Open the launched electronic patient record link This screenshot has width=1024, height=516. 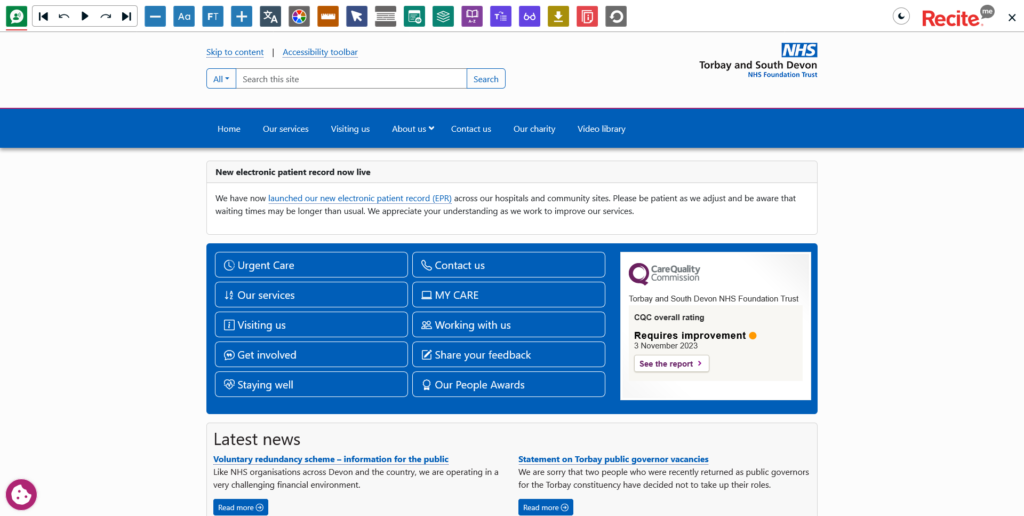pos(360,198)
